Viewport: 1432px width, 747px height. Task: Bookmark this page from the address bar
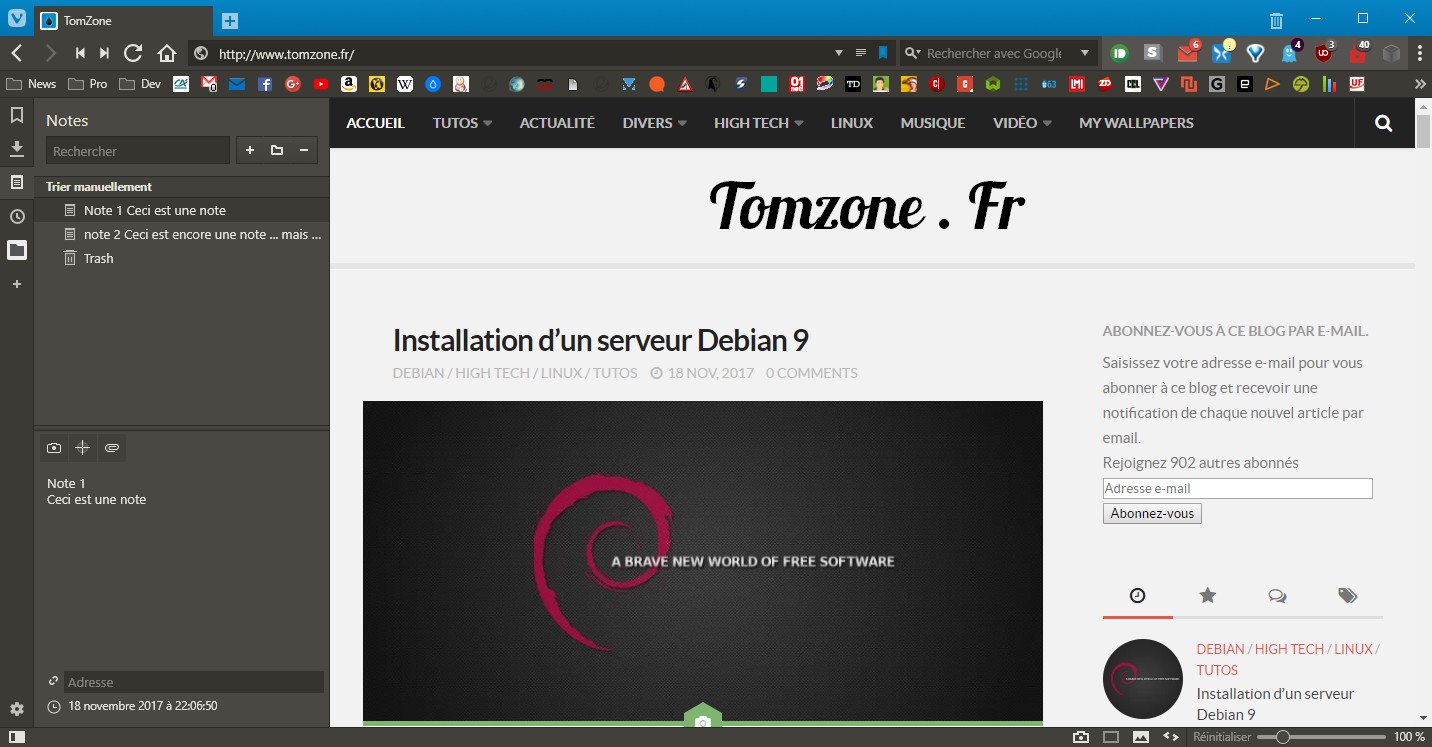click(x=883, y=53)
